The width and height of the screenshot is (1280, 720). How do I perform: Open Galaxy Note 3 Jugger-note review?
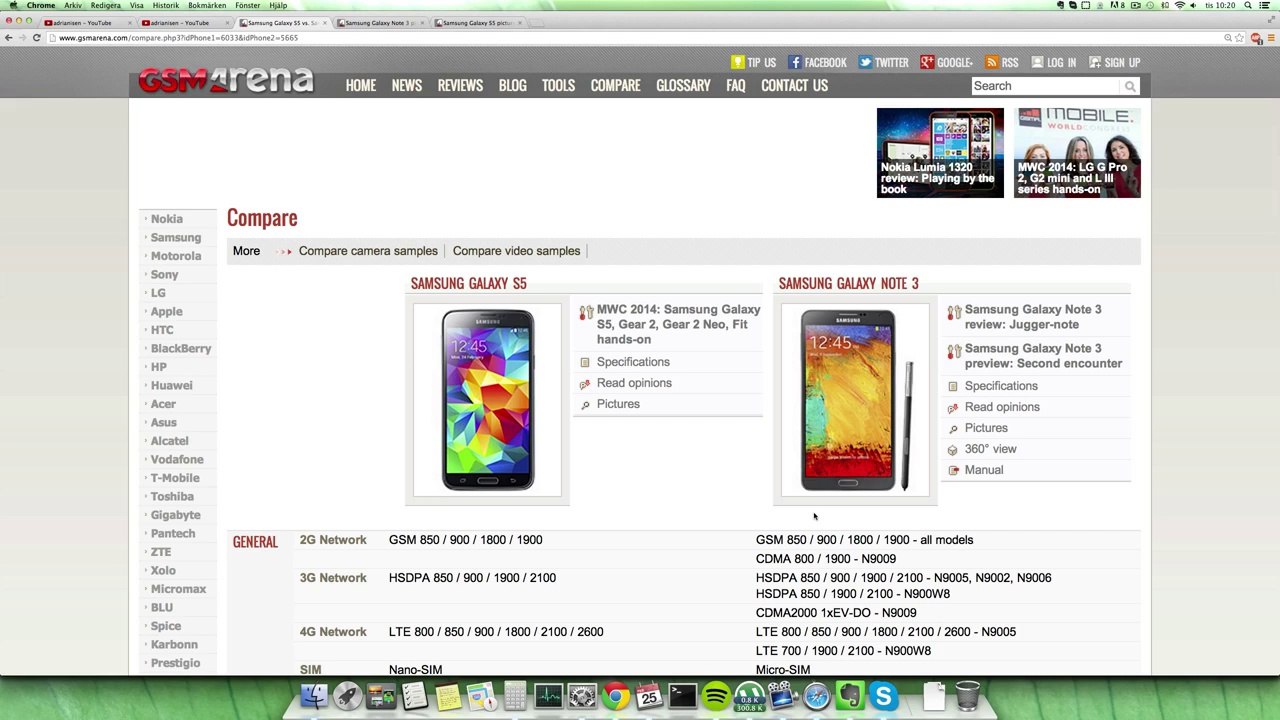click(x=1033, y=317)
